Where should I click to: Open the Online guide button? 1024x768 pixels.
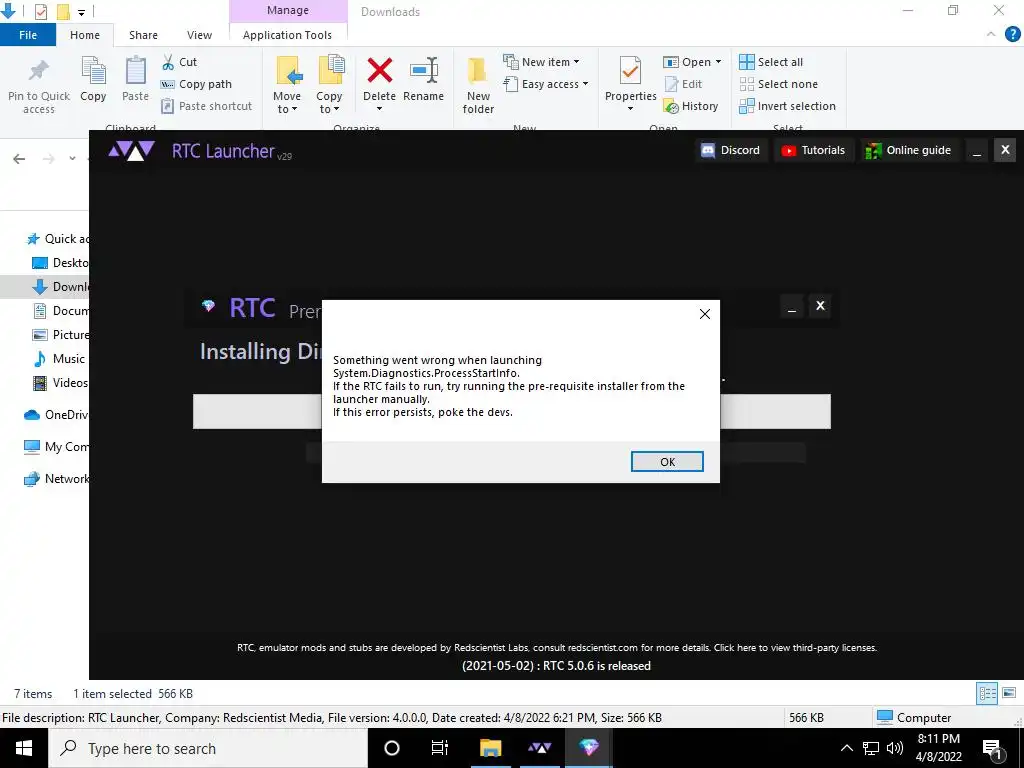pyautogui.click(x=908, y=150)
